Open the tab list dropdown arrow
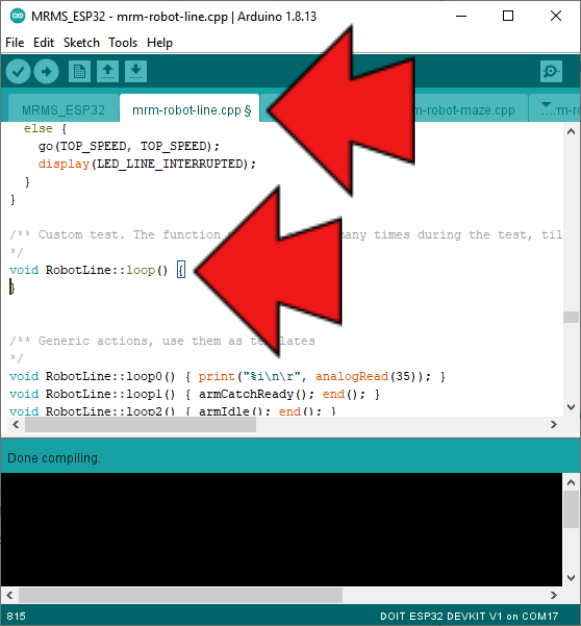 [545, 105]
